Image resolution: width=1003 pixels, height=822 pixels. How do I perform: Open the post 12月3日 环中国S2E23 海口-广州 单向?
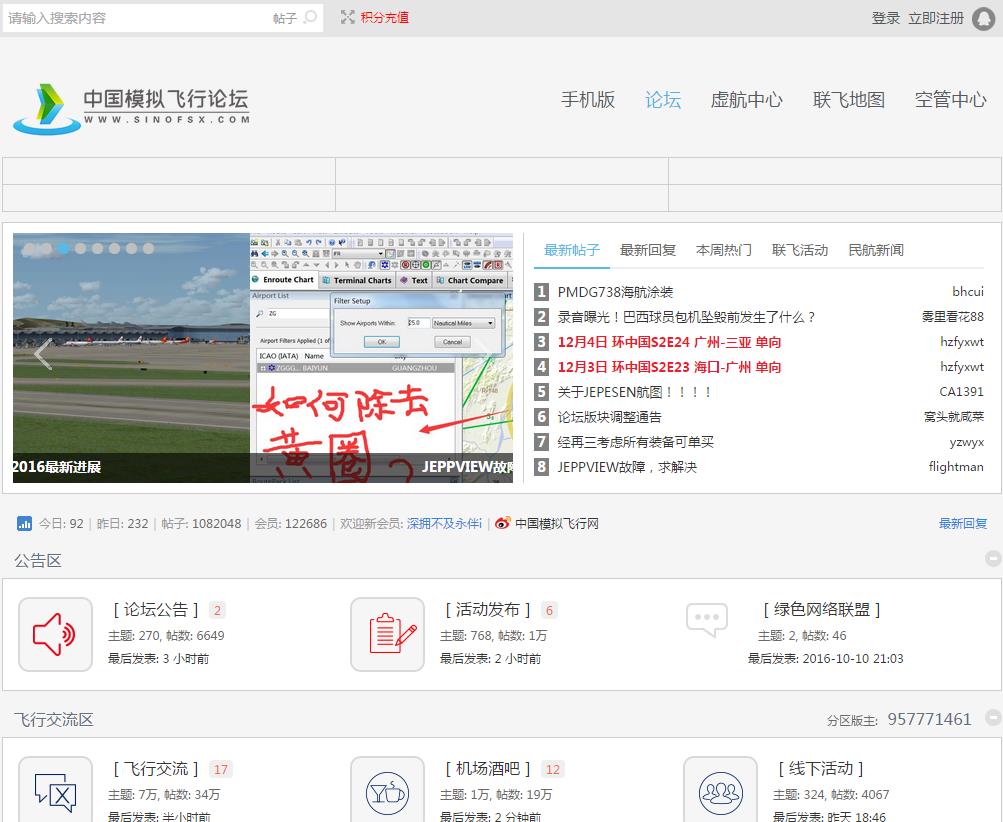669,367
